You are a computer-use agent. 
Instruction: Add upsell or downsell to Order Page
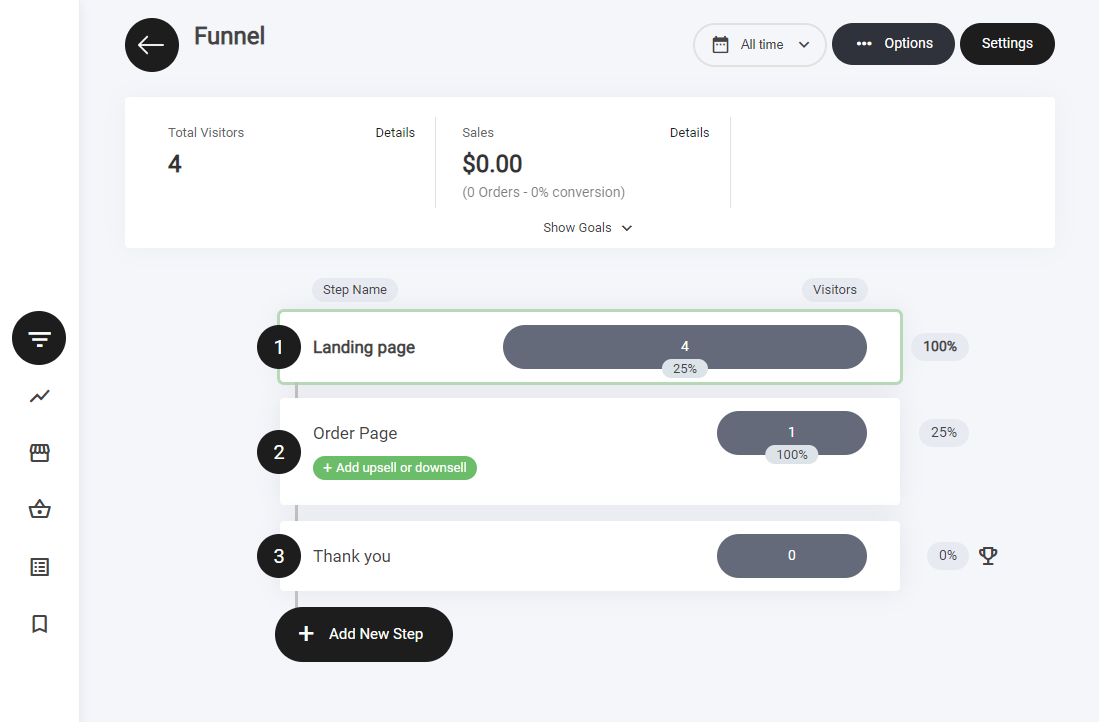pyautogui.click(x=395, y=468)
